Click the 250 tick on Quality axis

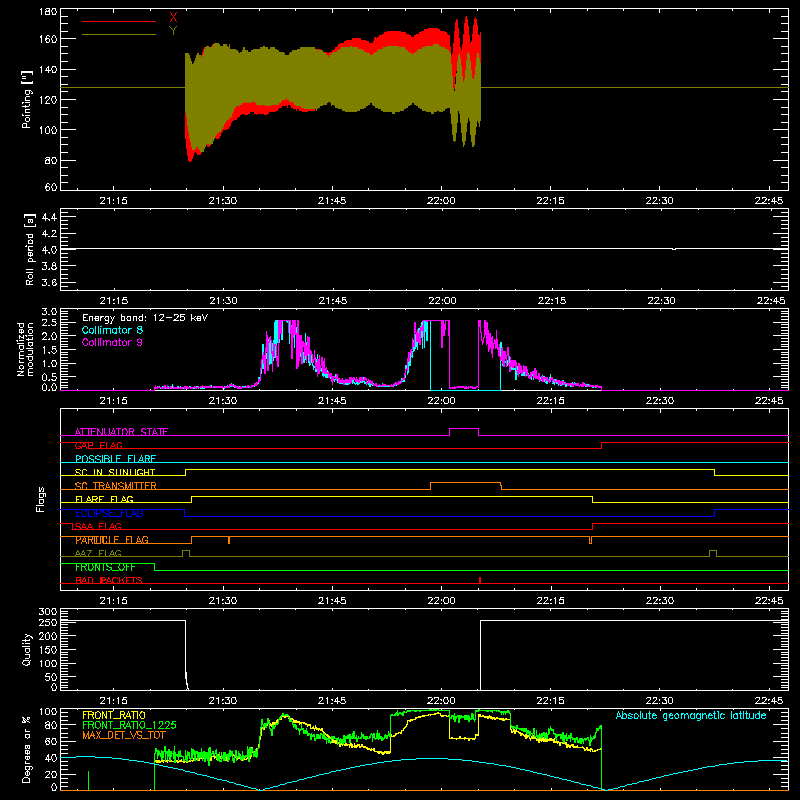click(48, 622)
